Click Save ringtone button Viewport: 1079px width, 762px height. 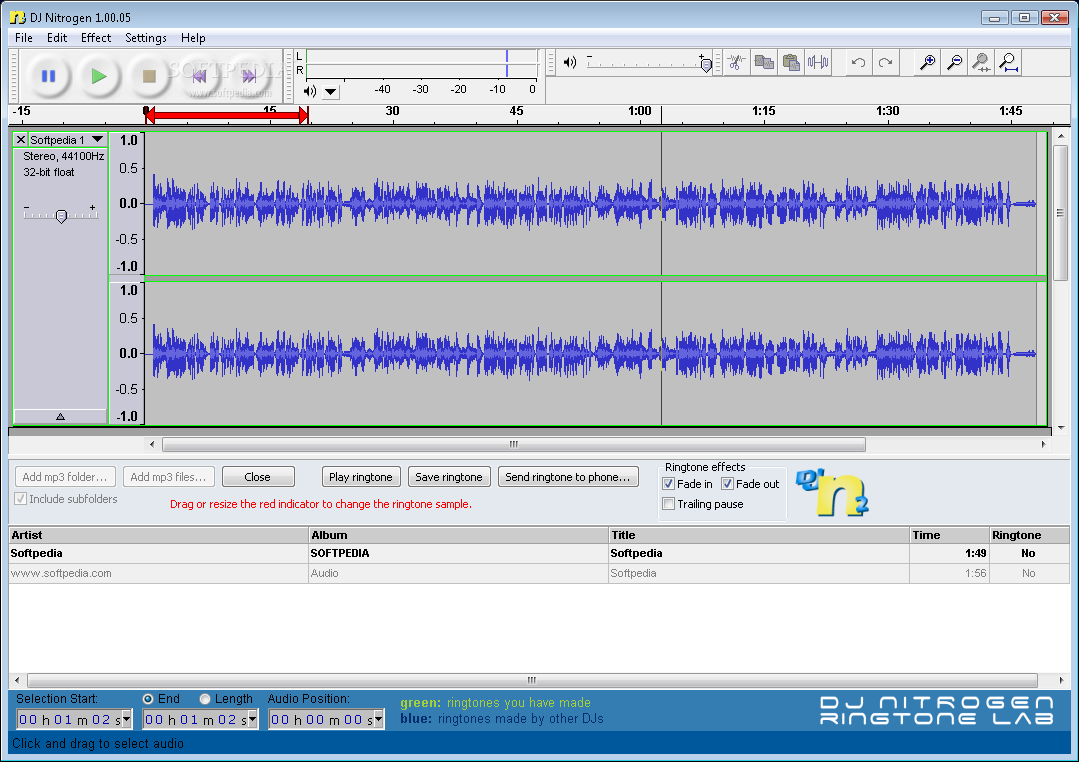[x=449, y=477]
